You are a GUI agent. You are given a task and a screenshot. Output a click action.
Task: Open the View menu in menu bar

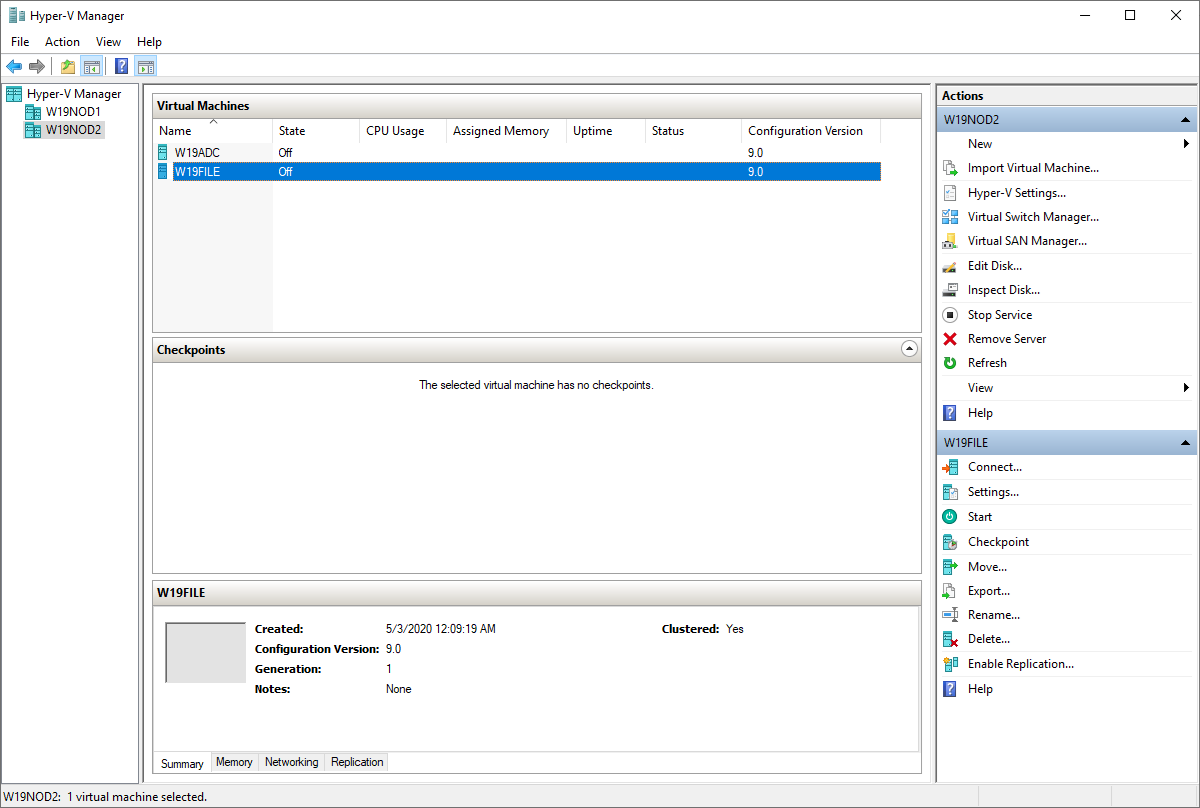pos(108,42)
